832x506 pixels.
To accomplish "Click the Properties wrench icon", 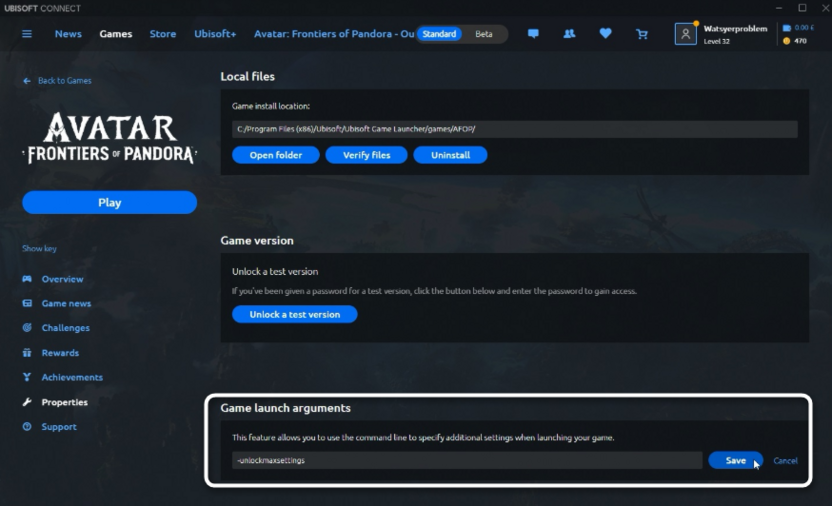I will point(27,402).
